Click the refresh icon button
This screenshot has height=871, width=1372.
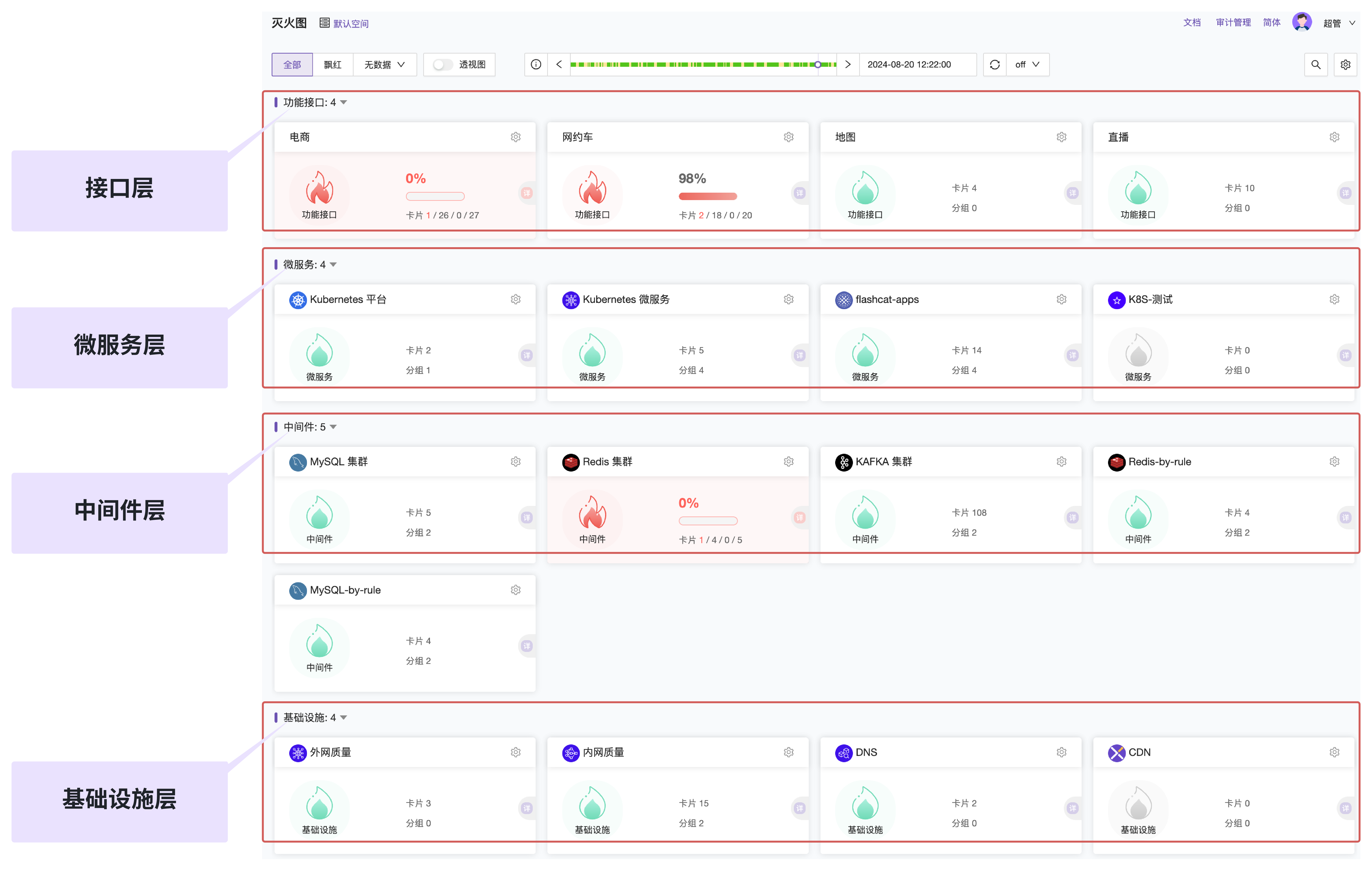point(995,65)
